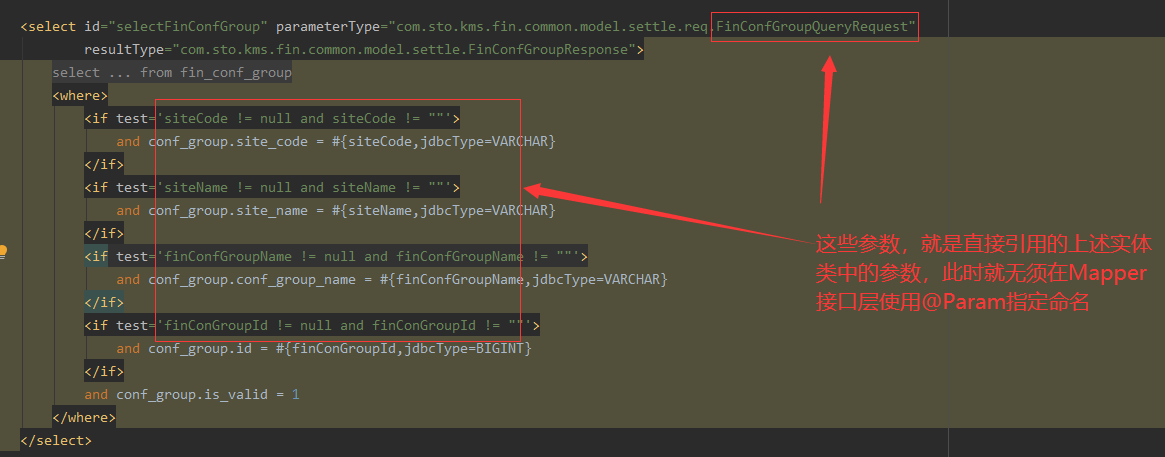Click the </if> after site_code condition

tap(104, 165)
